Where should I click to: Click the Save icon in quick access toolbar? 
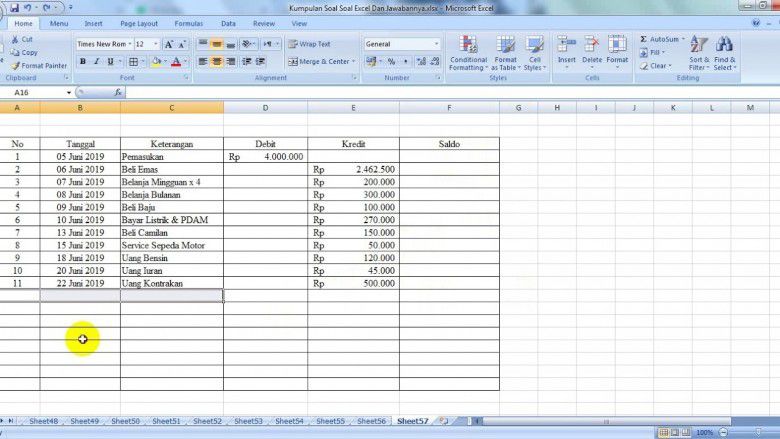(14, 7)
